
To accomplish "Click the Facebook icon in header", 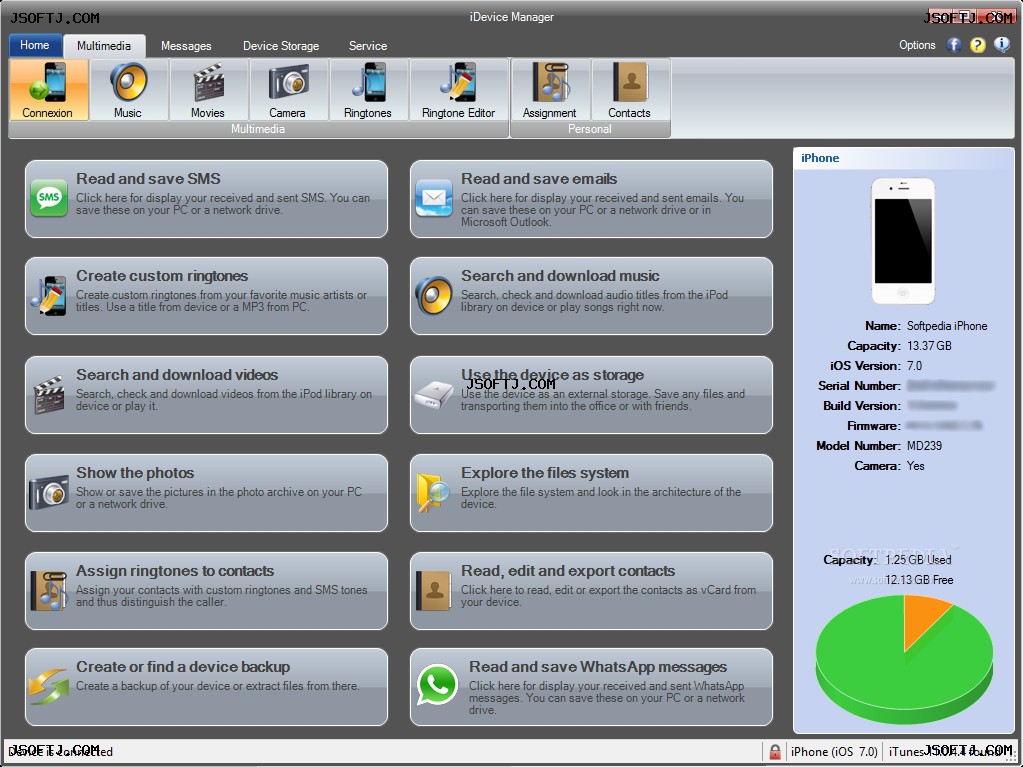I will coord(954,45).
